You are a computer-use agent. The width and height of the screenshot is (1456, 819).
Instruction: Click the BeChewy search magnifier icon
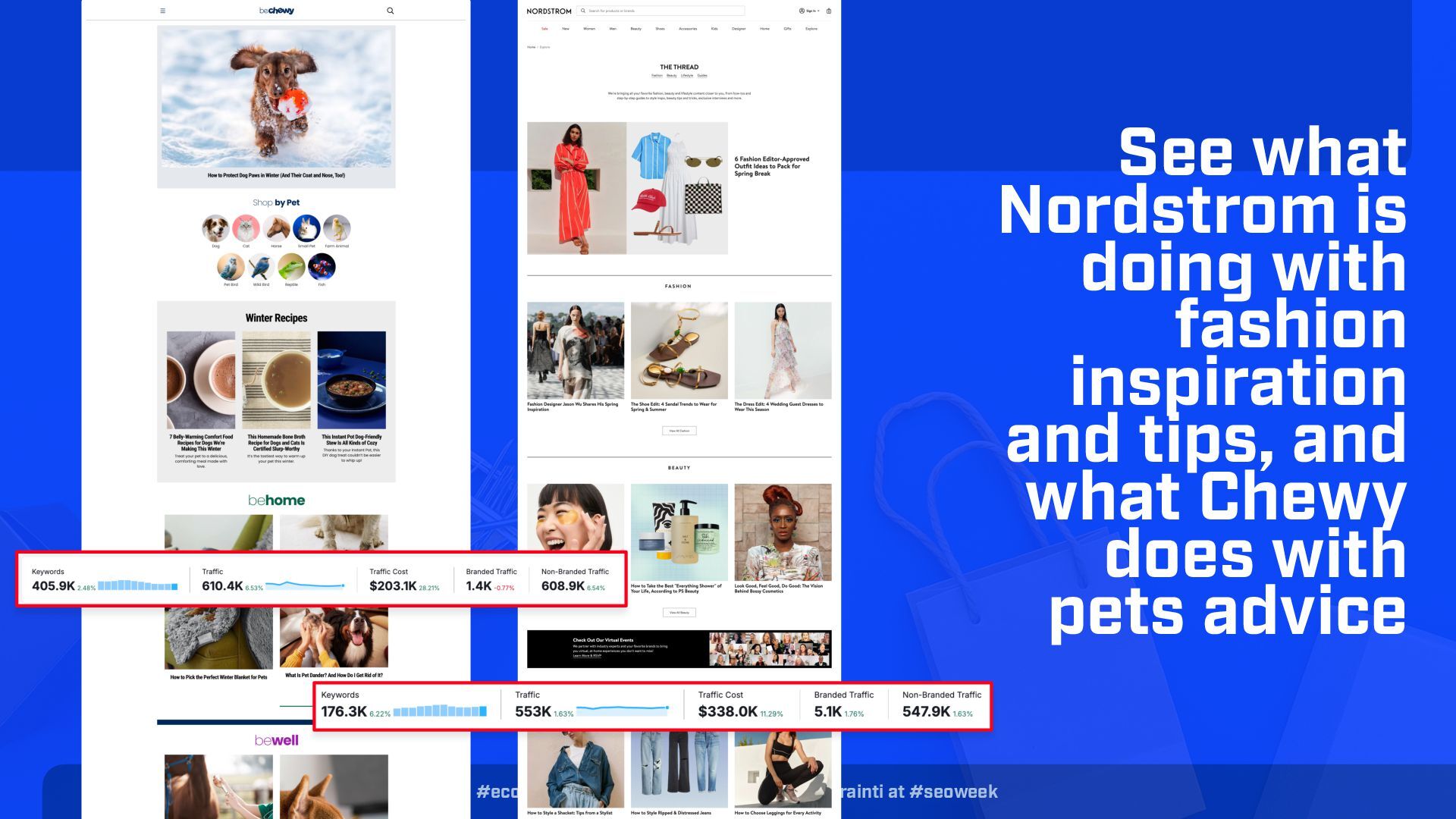[391, 11]
